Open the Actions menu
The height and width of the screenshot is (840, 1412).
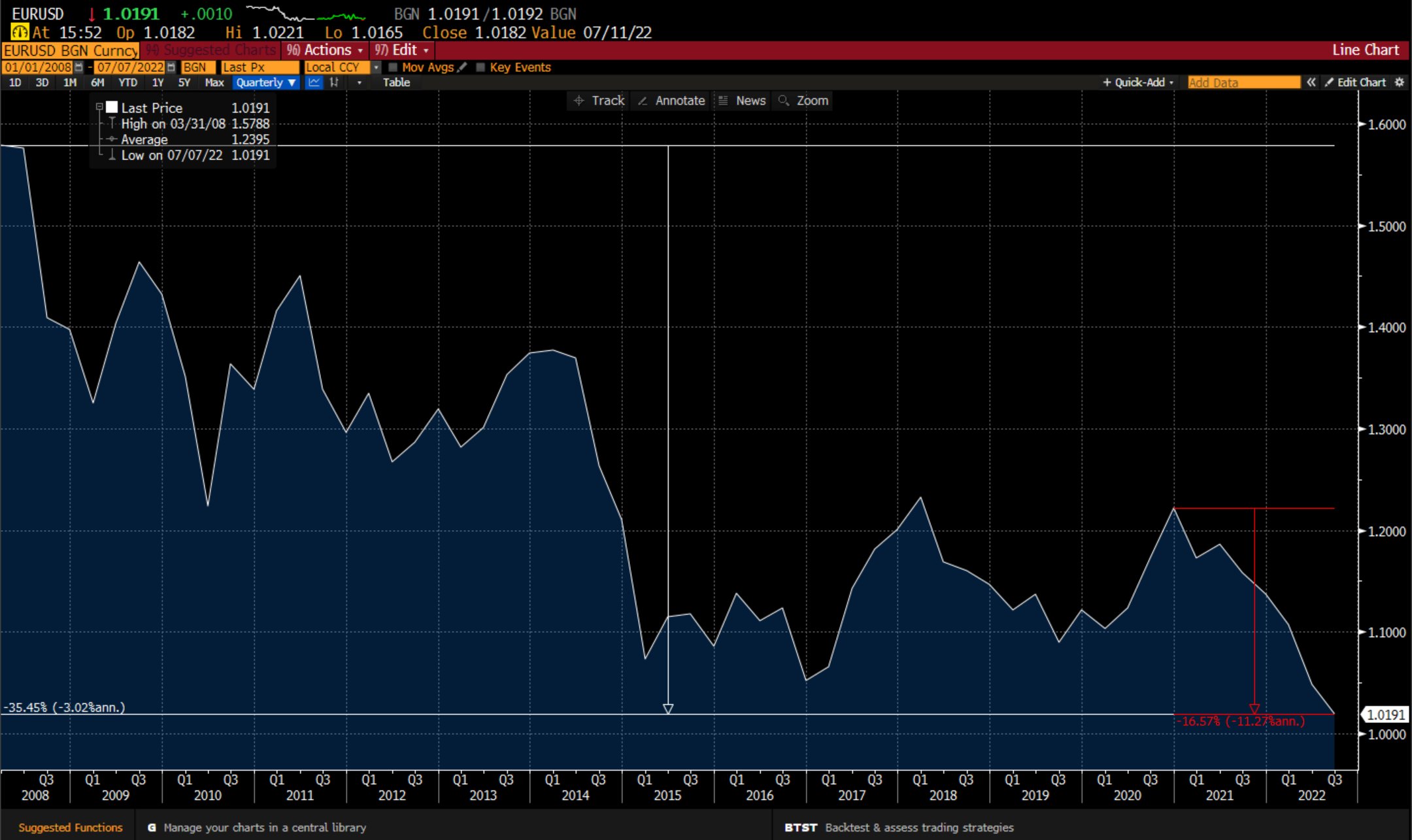[x=325, y=50]
